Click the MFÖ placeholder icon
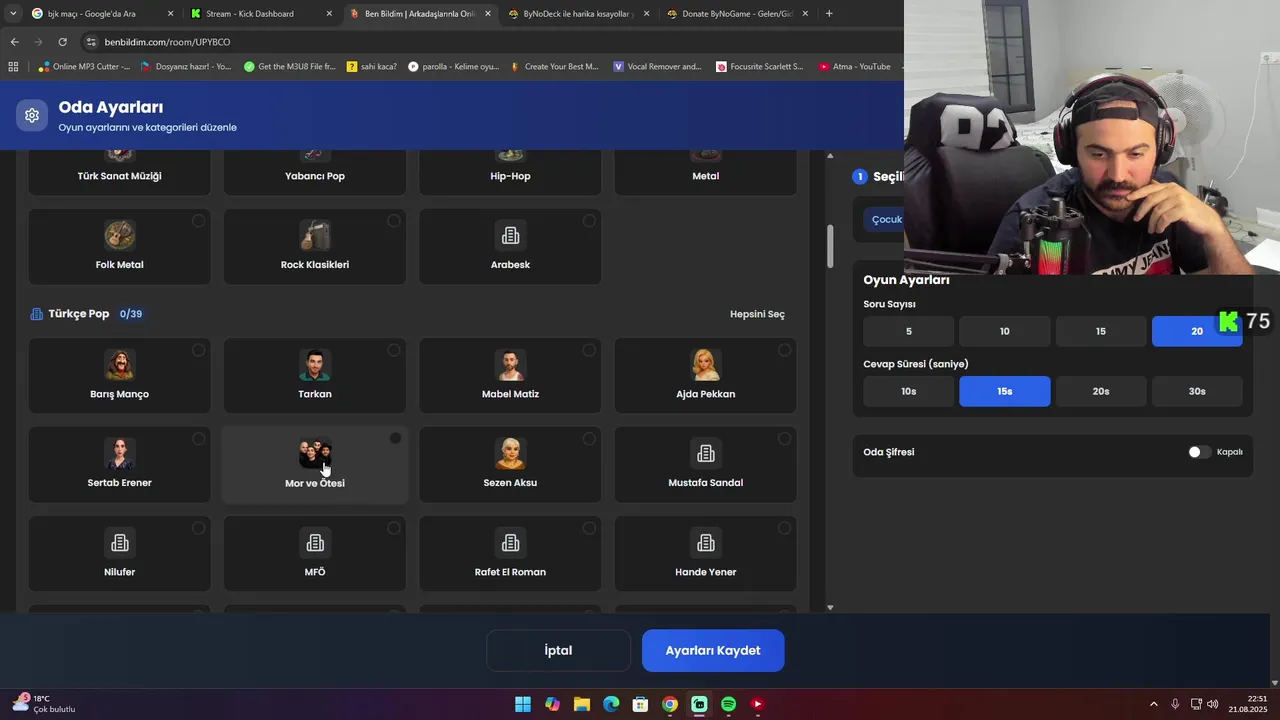The image size is (1280, 720). [315, 543]
